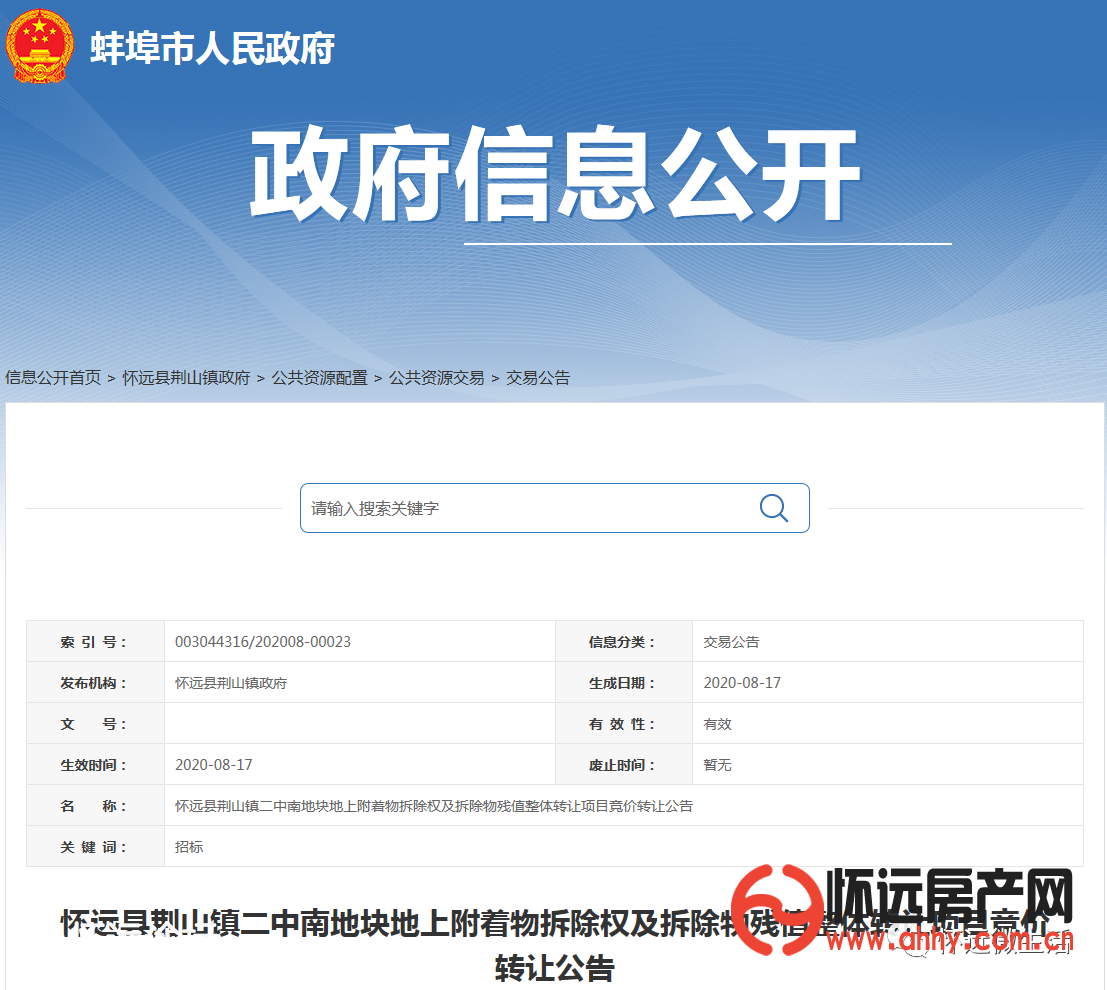Go to 信息公开首页 in the breadcrumb
Screen dimensions: 1107x990
[53, 378]
